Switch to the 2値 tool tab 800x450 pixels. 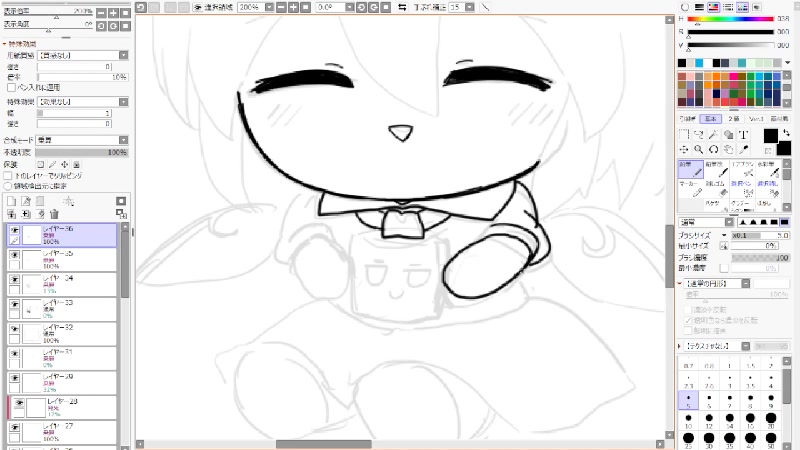734,117
